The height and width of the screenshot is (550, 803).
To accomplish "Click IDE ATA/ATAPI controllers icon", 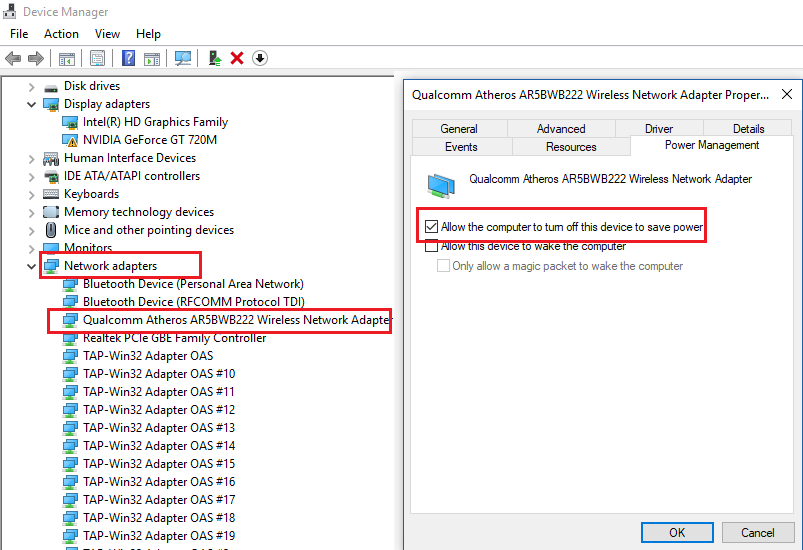I will (x=51, y=176).
